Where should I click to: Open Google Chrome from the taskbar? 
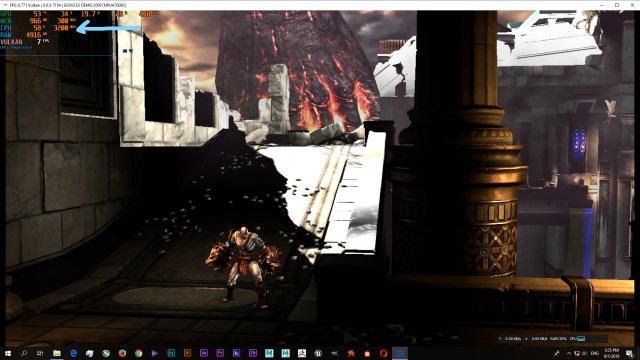pos(138,353)
